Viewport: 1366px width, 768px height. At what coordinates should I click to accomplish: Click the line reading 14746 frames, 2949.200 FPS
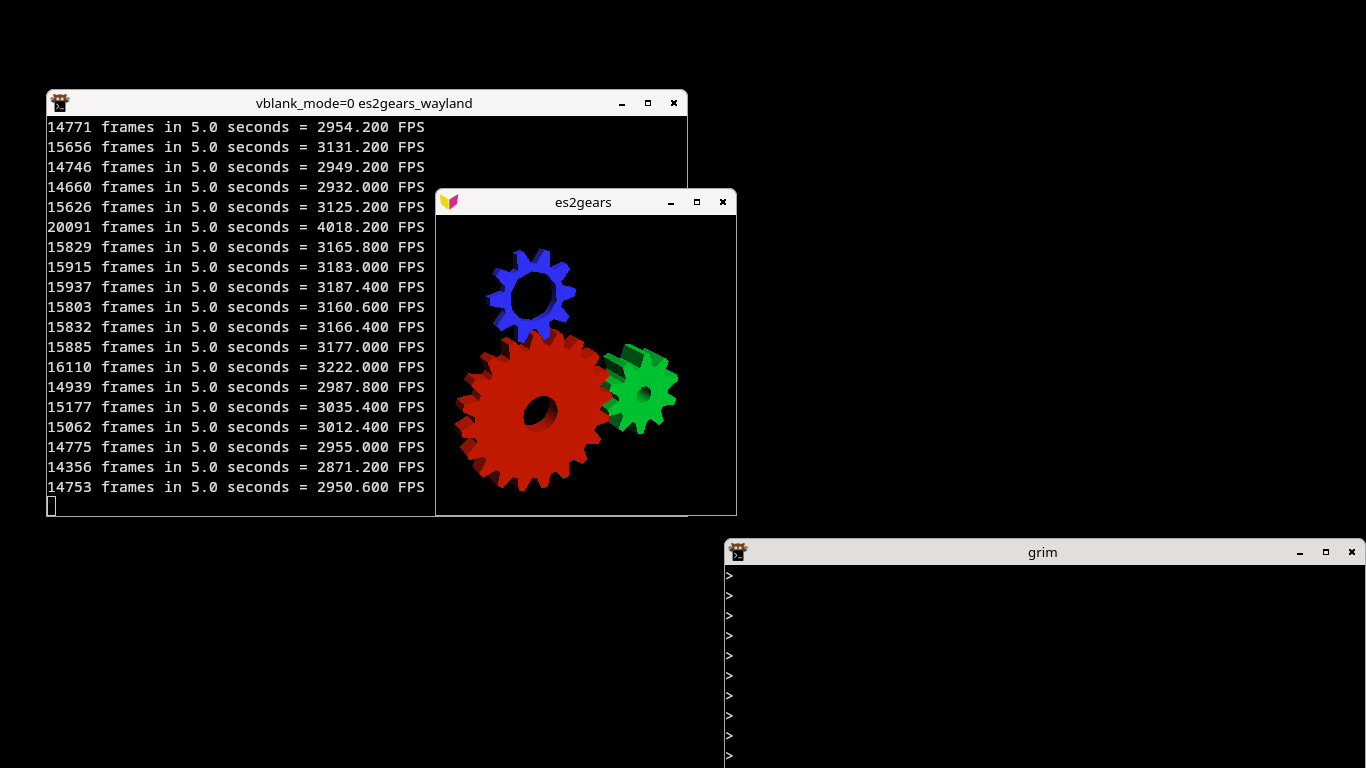[x=236, y=167]
